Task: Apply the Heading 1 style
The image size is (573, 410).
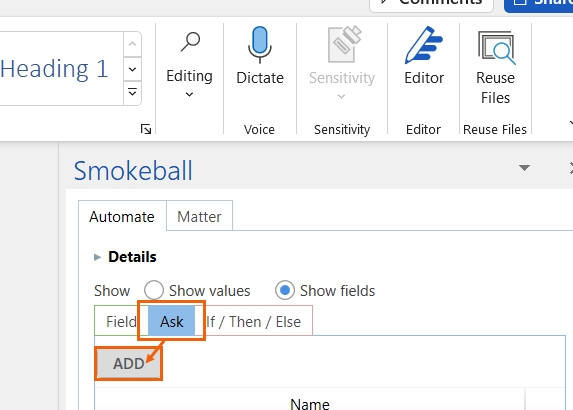Action: pyautogui.click(x=54, y=69)
